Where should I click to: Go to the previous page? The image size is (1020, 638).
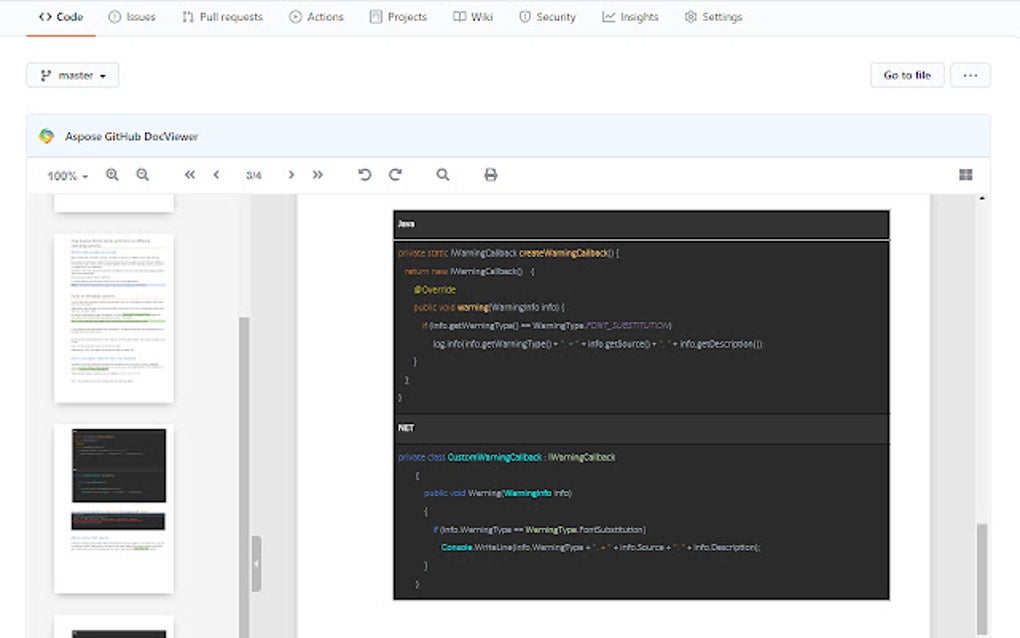point(217,174)
